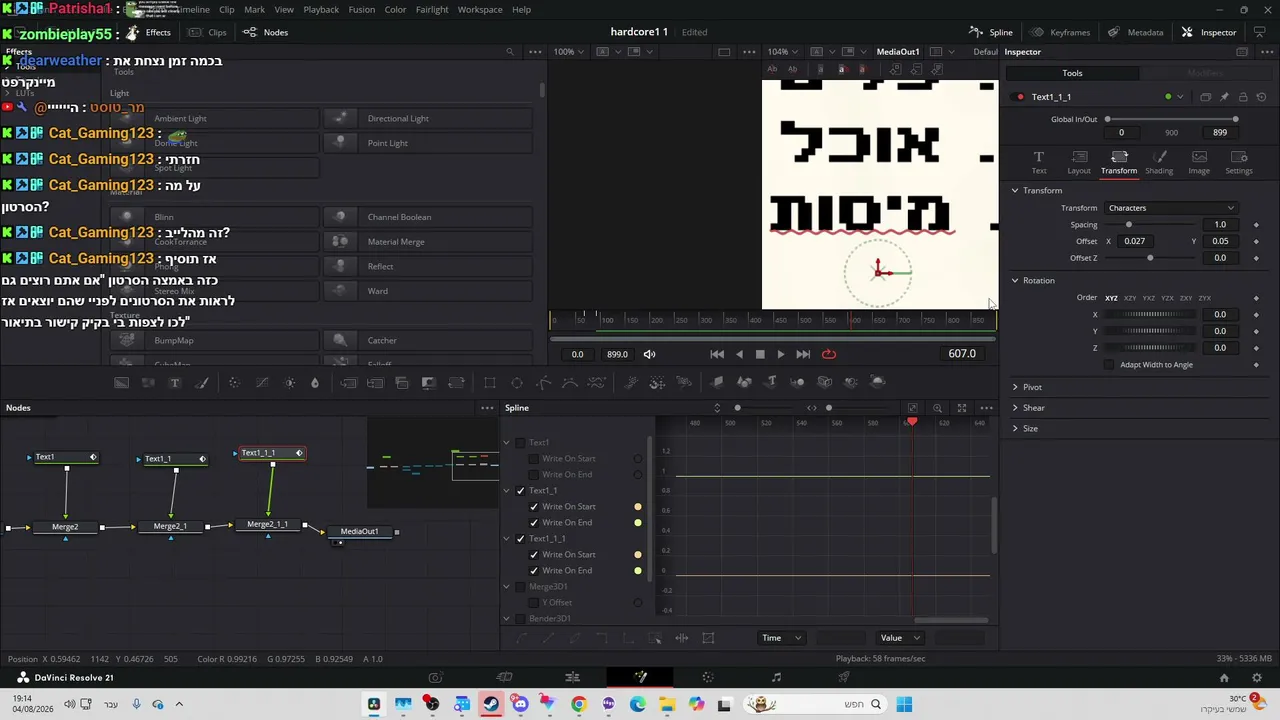Add an Ellipse mask from the toolbar
Image resolution: width=1280 pixels, height=720 pixels.
click(517, 383)
